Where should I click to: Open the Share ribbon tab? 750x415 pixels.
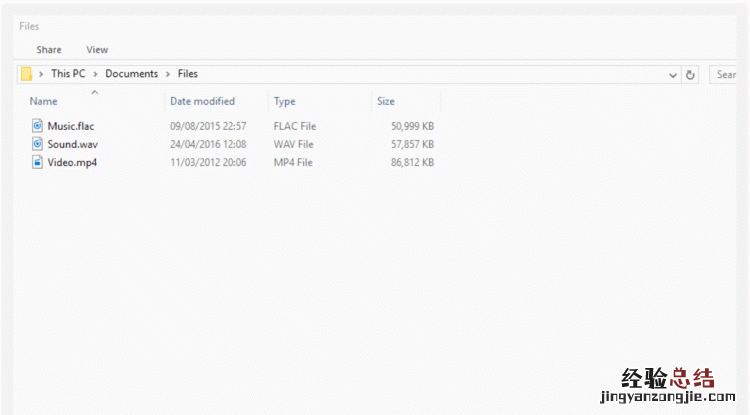pyautogui.click(x=49, y=50)
